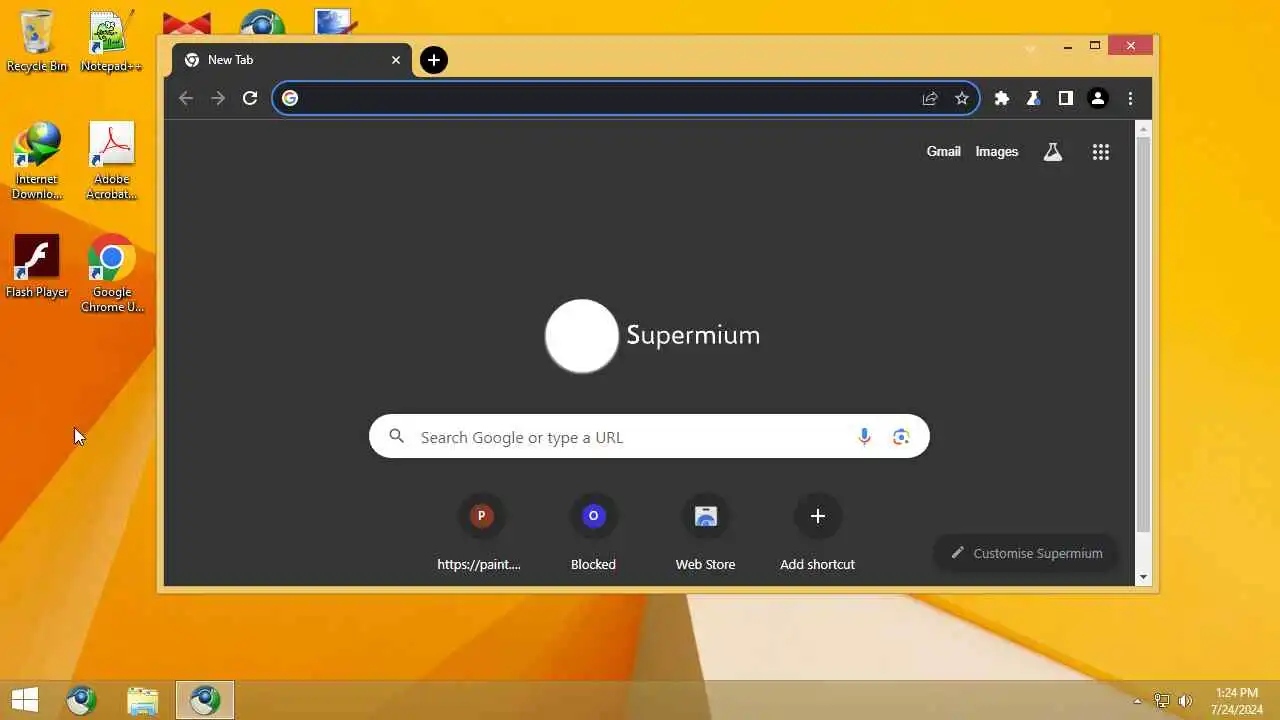Click the magnifier icon in the search box

pos(396,437)
